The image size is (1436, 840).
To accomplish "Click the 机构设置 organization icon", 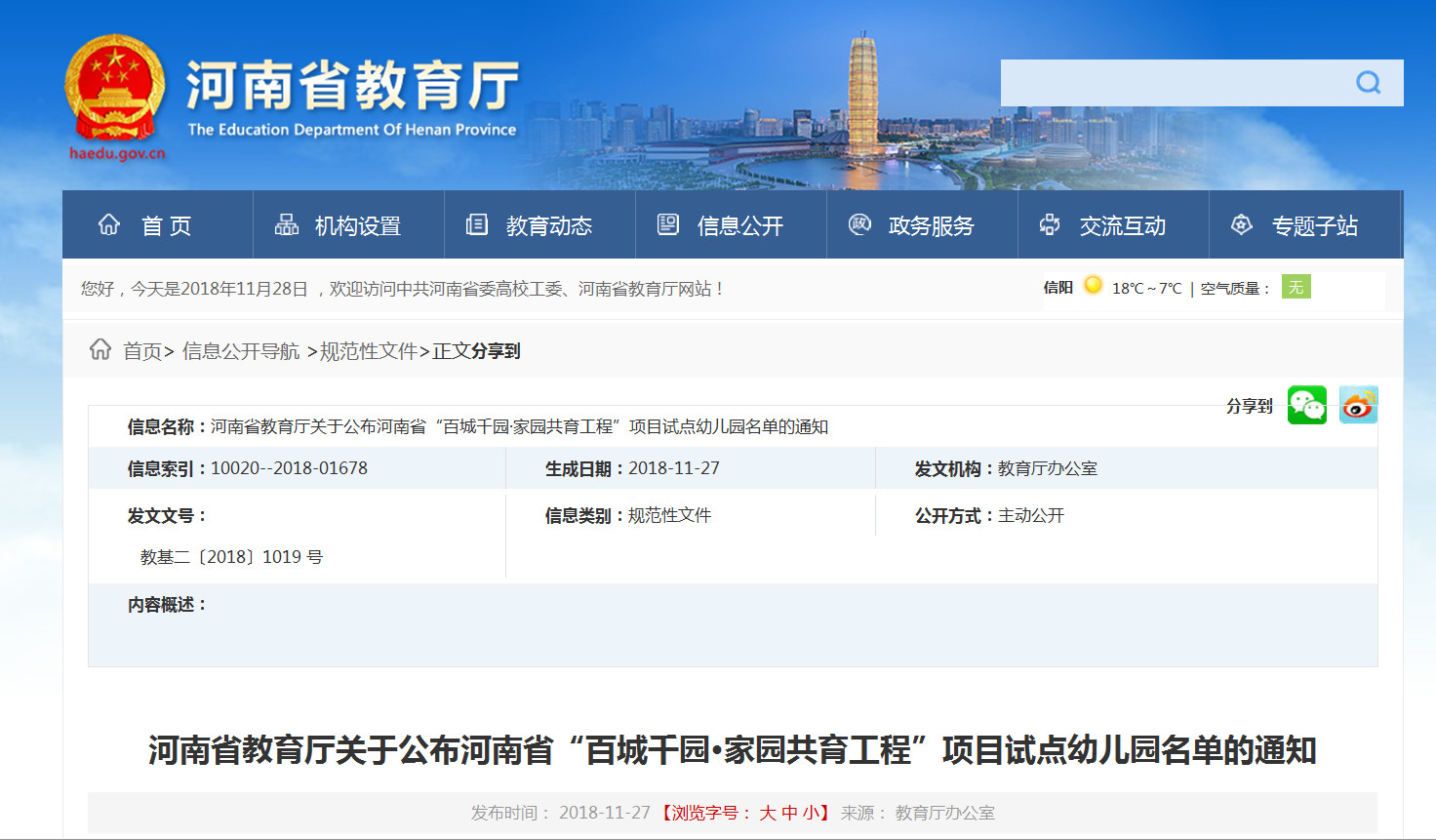I will [x=287, y=225].
